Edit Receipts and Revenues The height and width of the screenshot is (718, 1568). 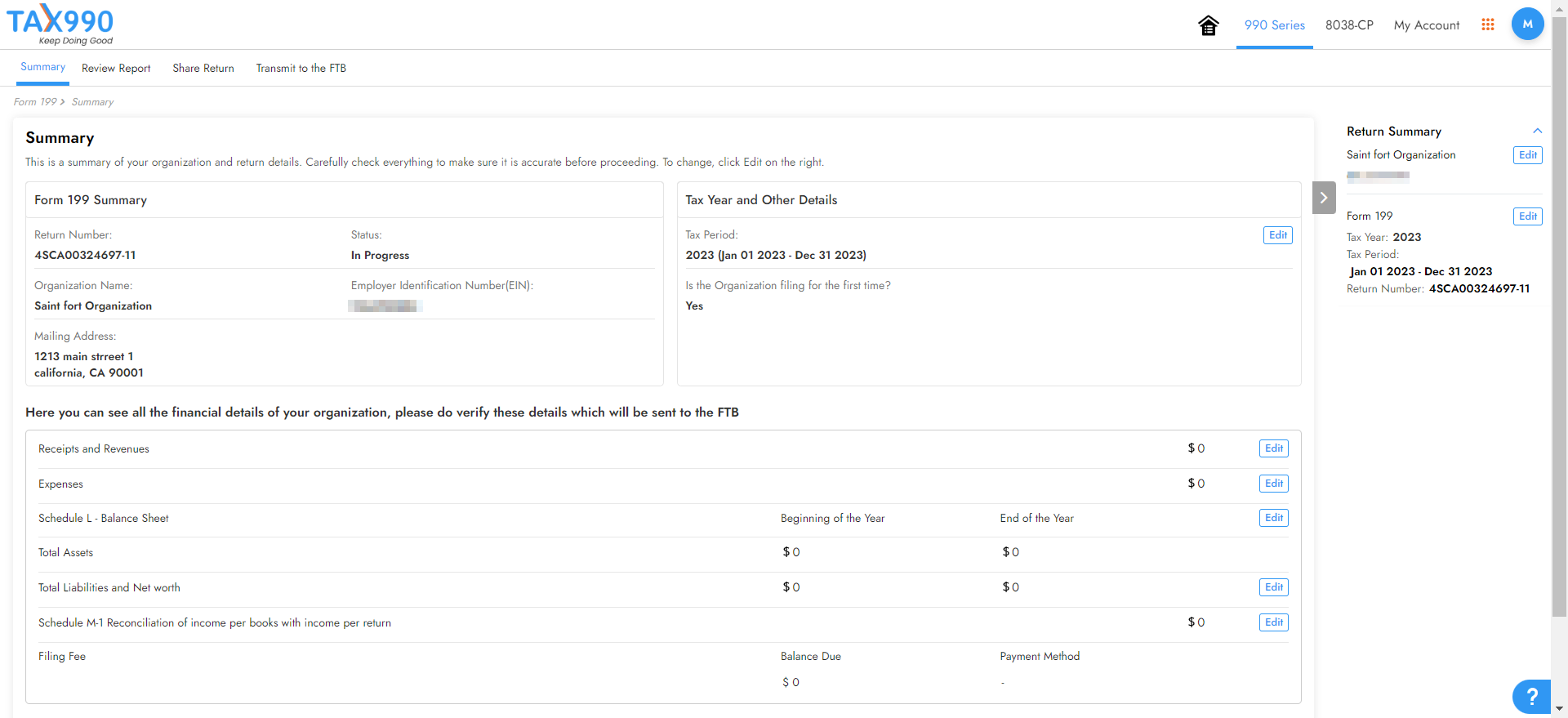point(1274,448)
